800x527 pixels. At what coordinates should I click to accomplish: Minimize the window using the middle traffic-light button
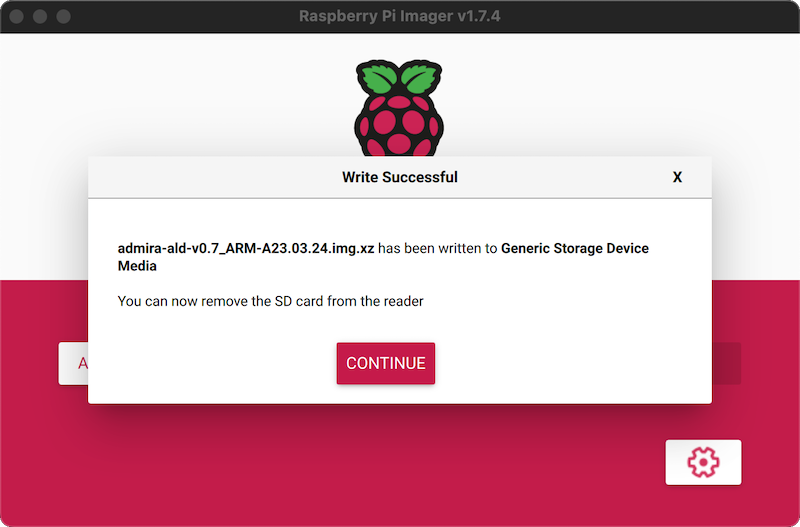coord(41,17)
